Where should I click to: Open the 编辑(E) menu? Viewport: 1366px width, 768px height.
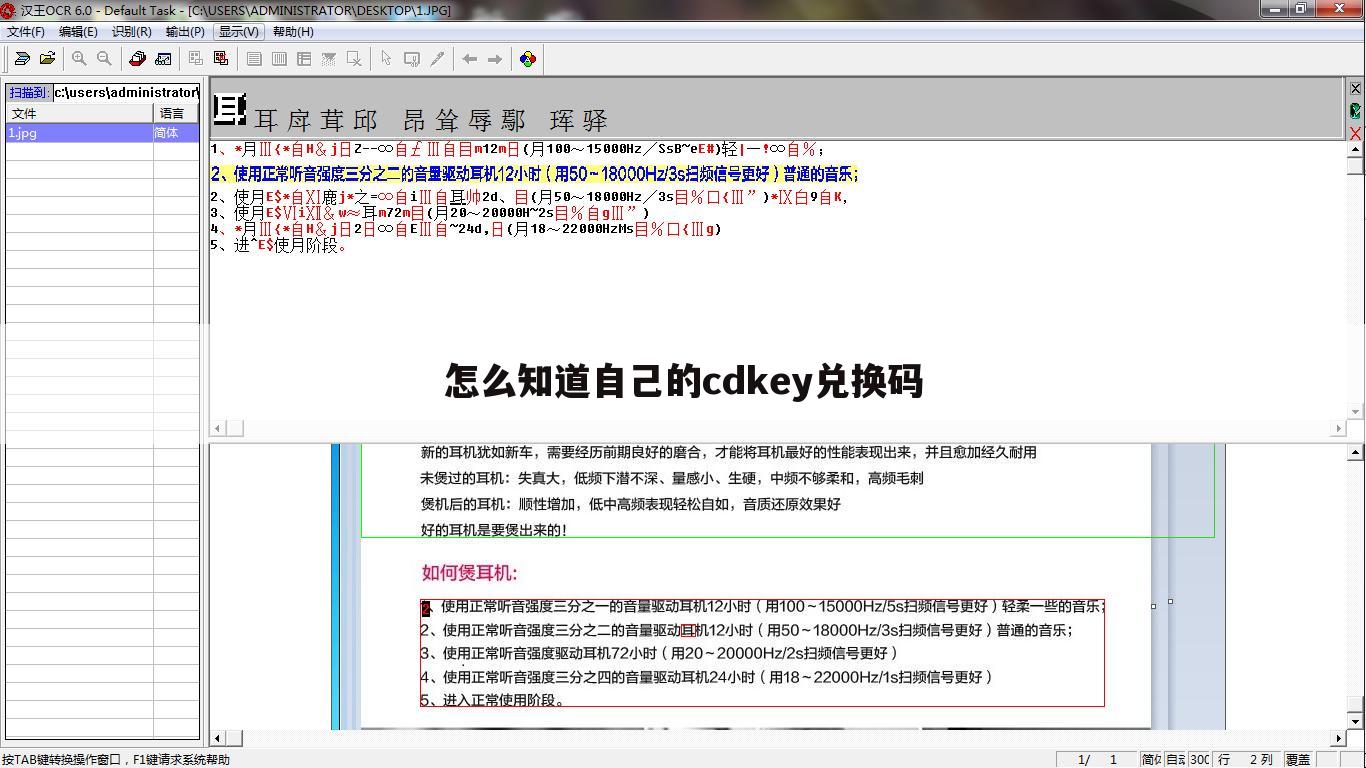(78, 32)
